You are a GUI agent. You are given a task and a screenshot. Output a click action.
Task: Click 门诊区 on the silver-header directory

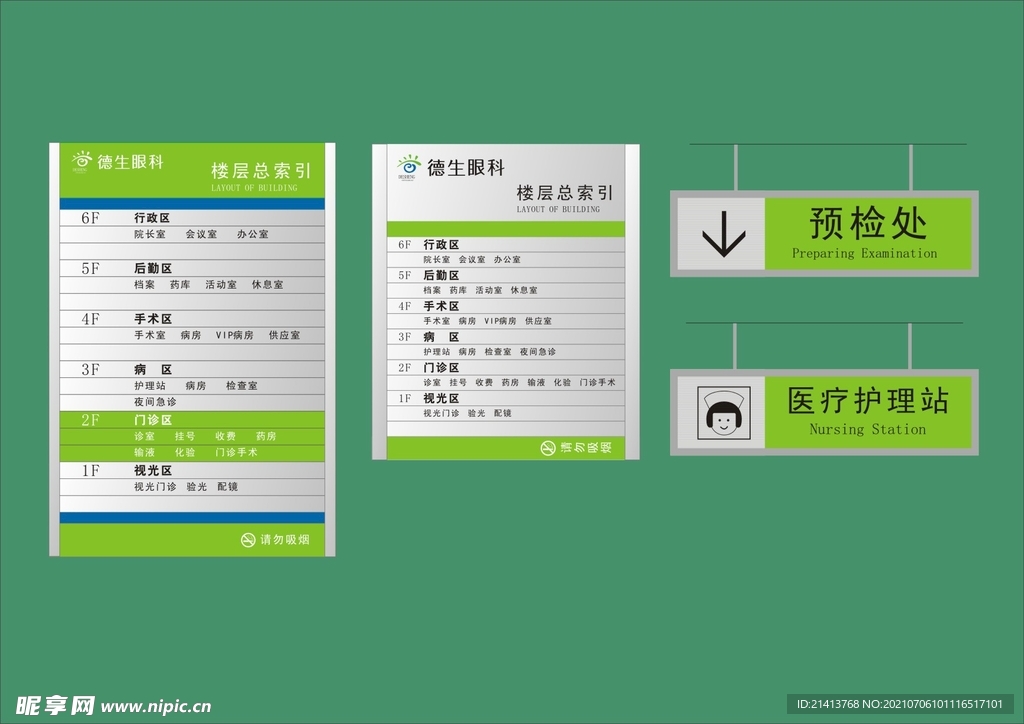(x=441, y=368)
